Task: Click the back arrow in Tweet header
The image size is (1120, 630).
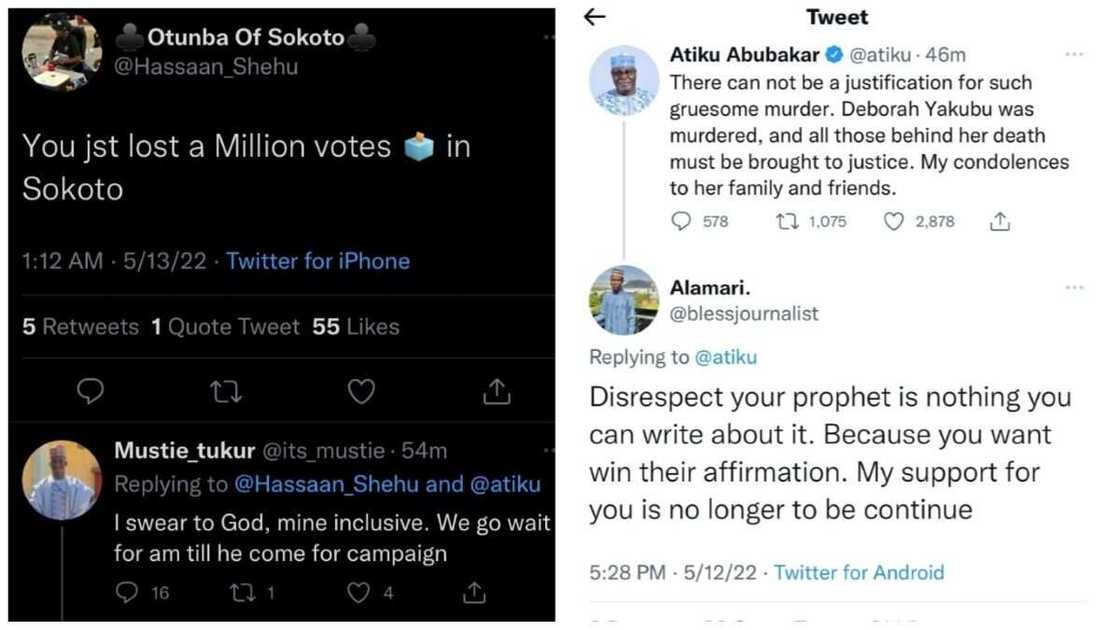Action: (595, 17)
